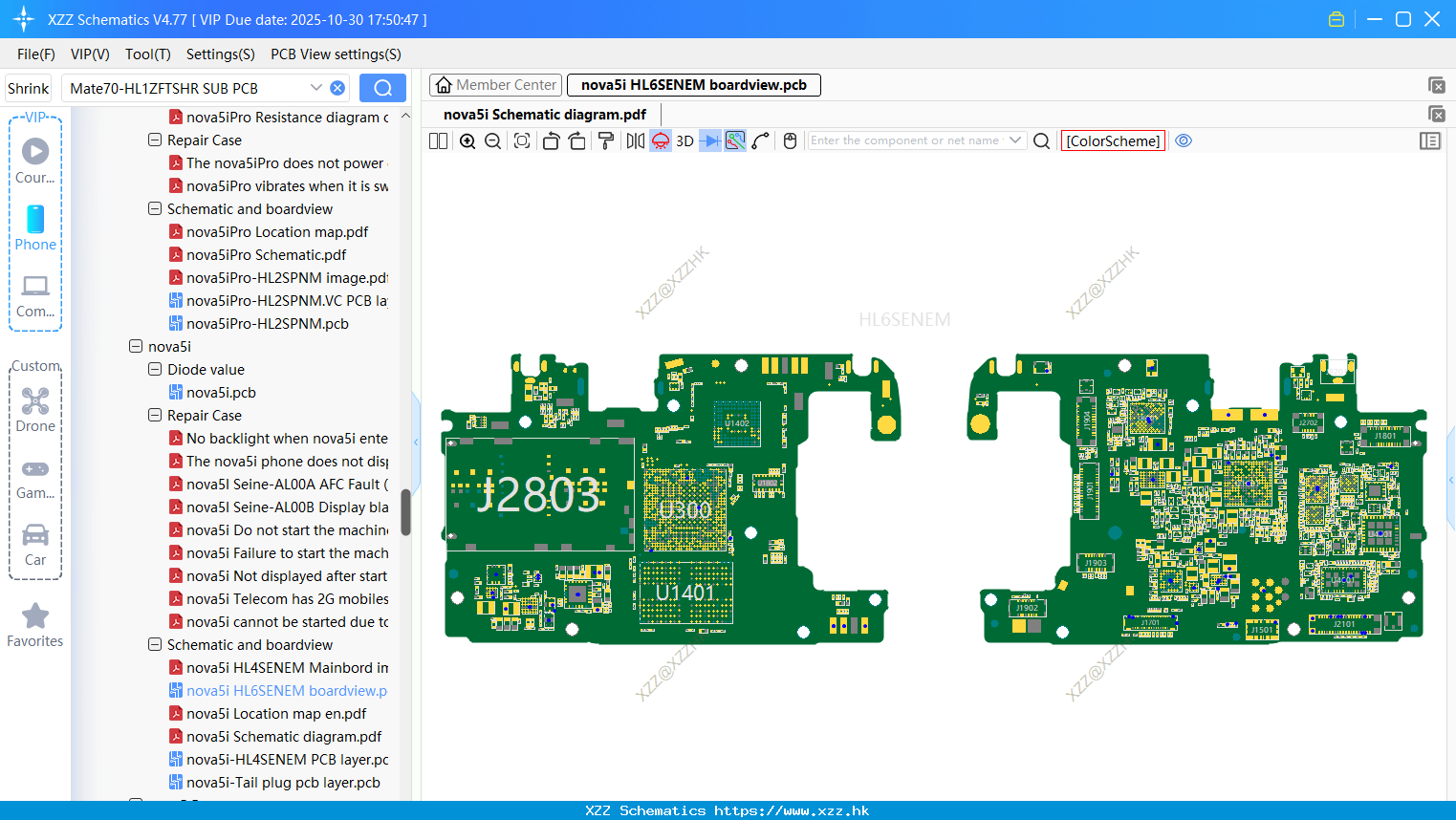
Task: Open nova5iPro Schematic.pdf
Action: [x=257, y=254]
